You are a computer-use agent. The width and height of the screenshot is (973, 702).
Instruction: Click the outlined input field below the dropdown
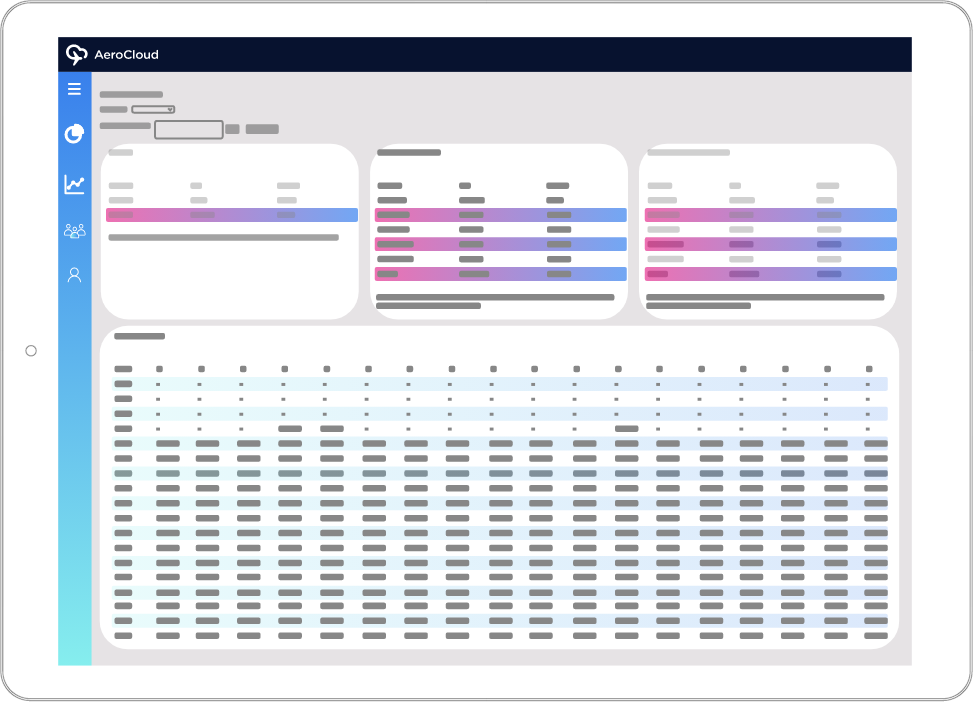point(189,129)
